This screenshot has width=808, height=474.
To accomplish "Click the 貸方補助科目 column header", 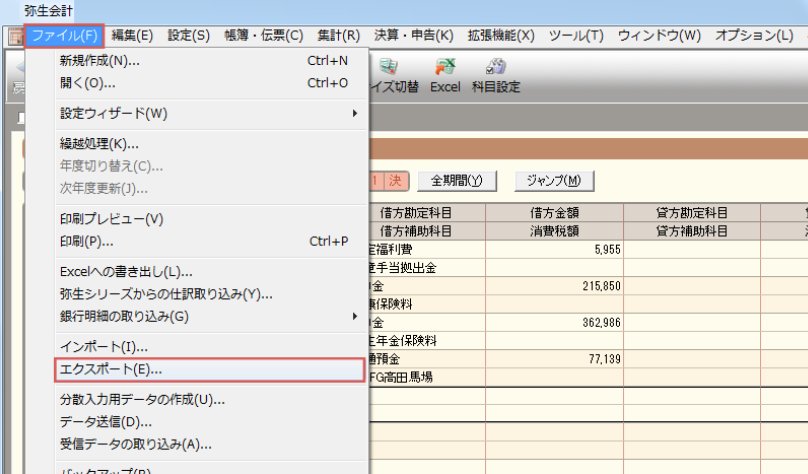I will [692, 231].
